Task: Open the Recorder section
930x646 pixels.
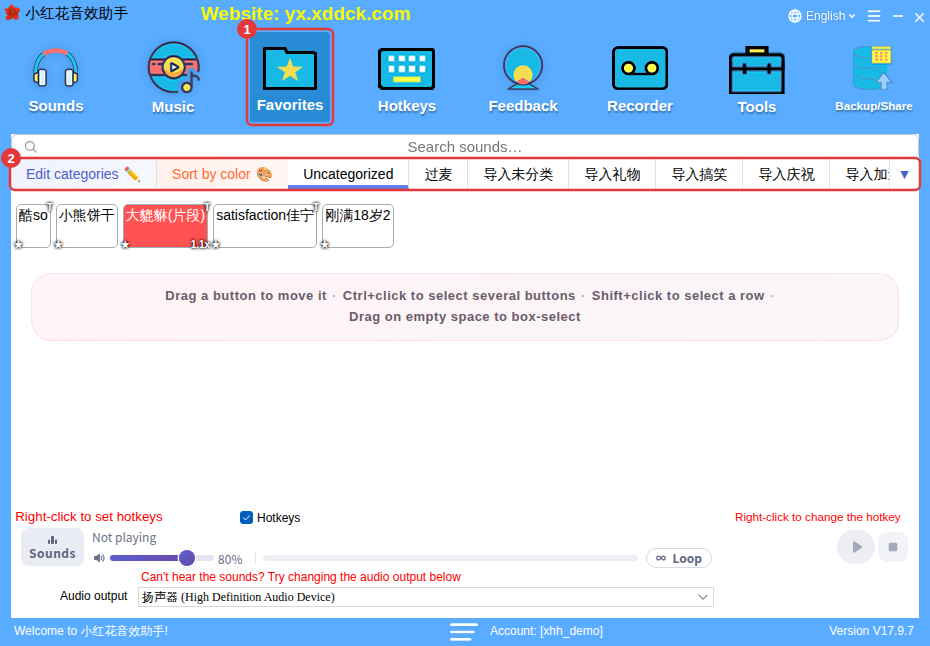Action: (640, 80)
